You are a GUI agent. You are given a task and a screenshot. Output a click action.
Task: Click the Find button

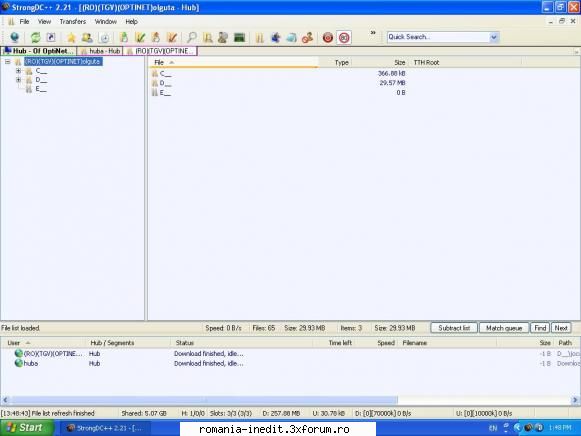pos(540,328)
